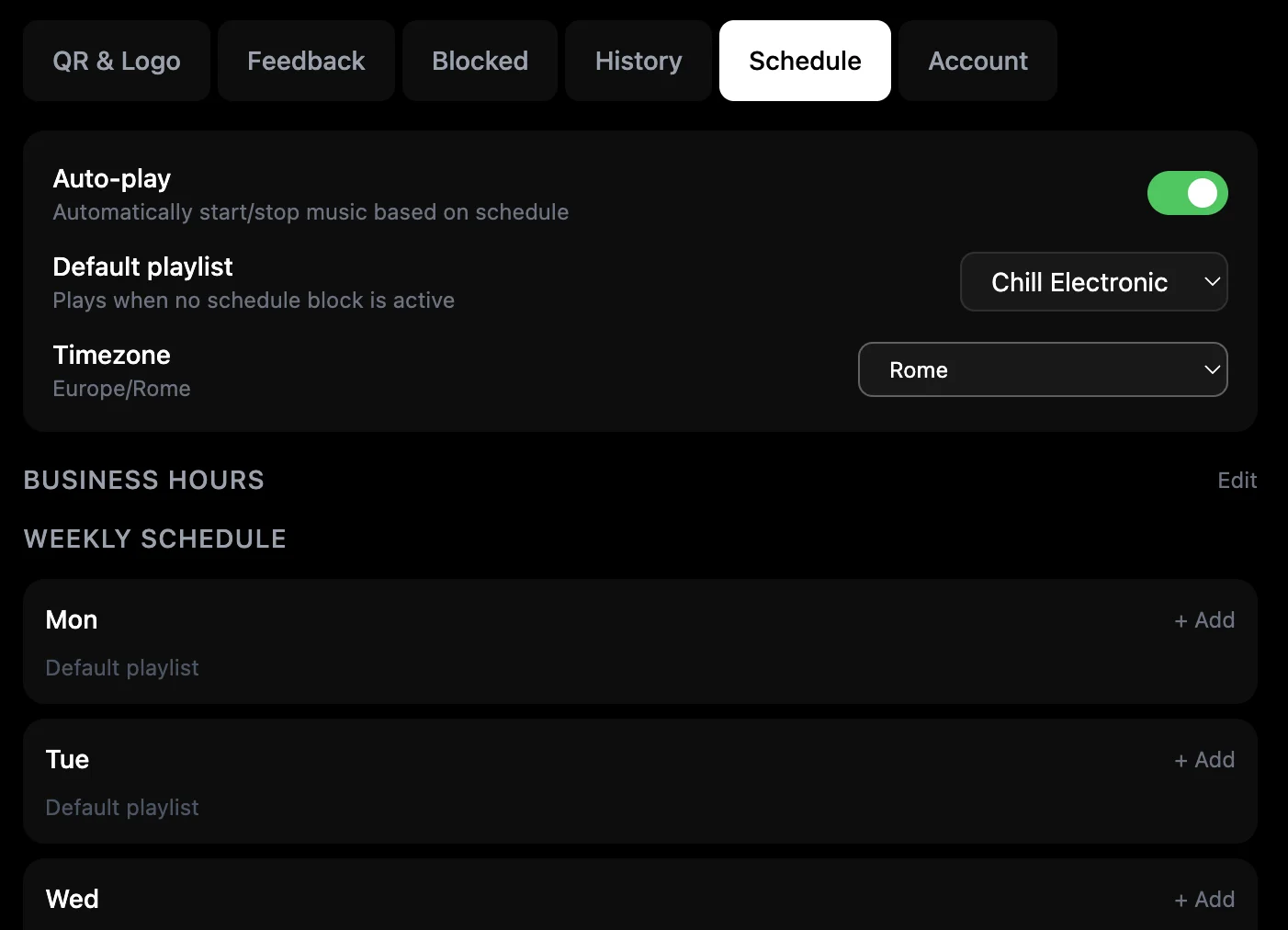
Task: Expand the Chill Electronic playlist chevron
Action: click(1213, 282)
